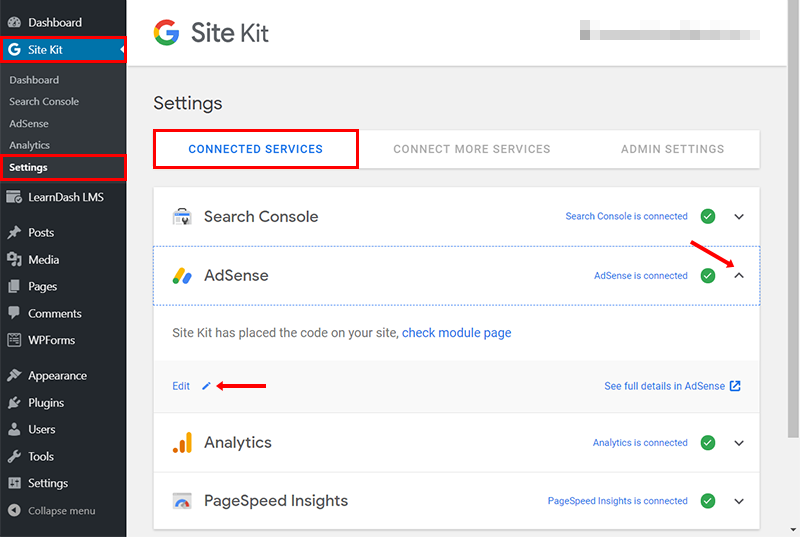Click the Pages icon in sidebar
This screenshot has width=800, height=537.
tap(14, 287)
